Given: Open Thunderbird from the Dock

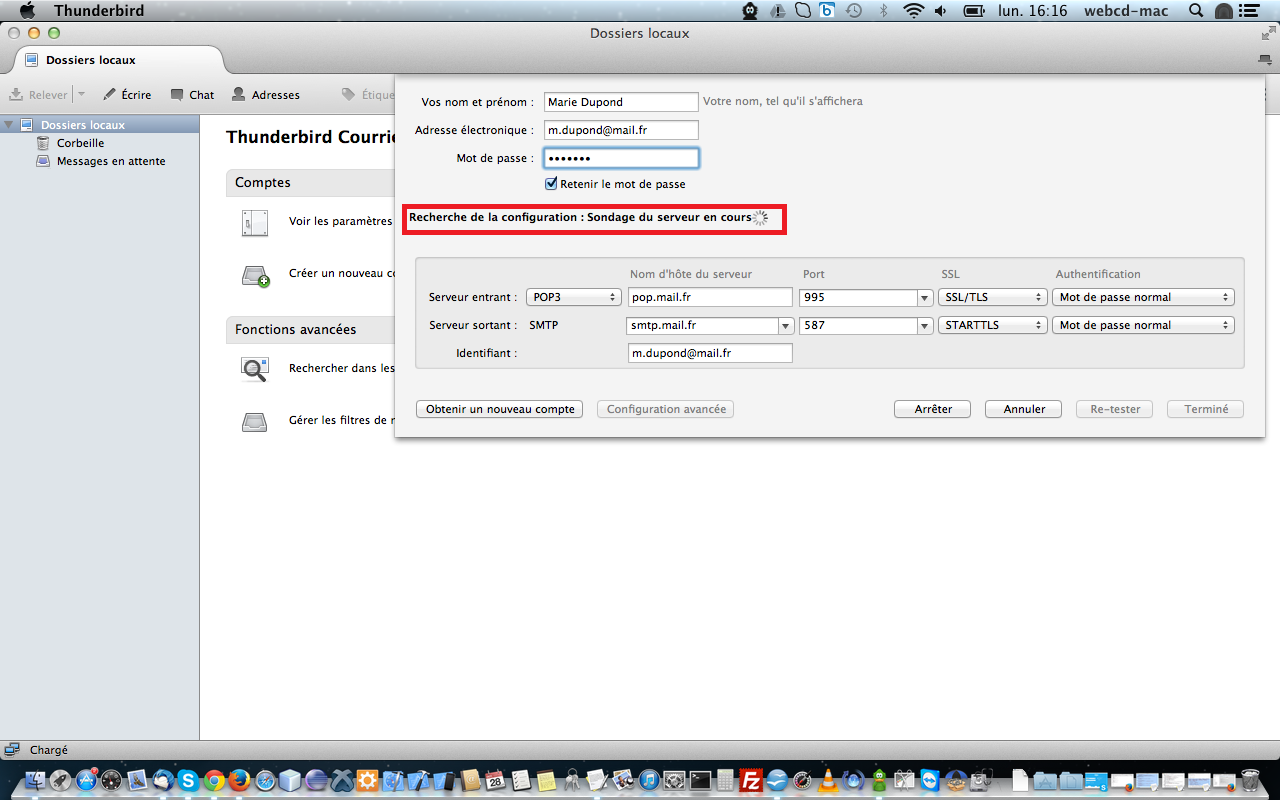Looking at the screenshot, I should (x=163, y=780).
